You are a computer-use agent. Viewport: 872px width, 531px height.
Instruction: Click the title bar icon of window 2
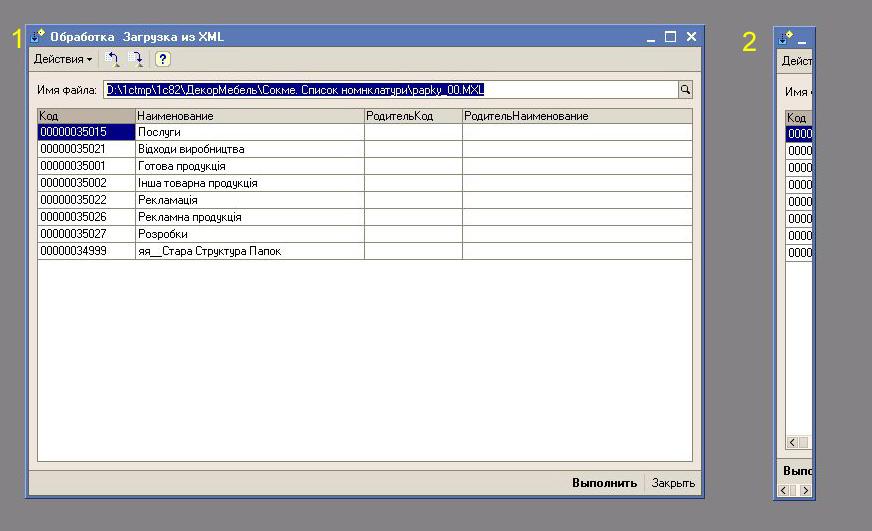click(x=786, y=38)
